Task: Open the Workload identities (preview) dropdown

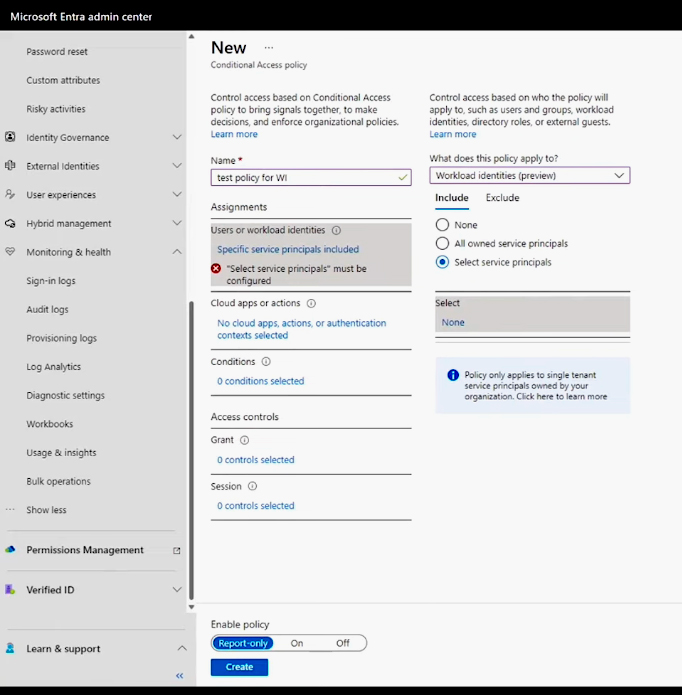Action: click(530, 176)
